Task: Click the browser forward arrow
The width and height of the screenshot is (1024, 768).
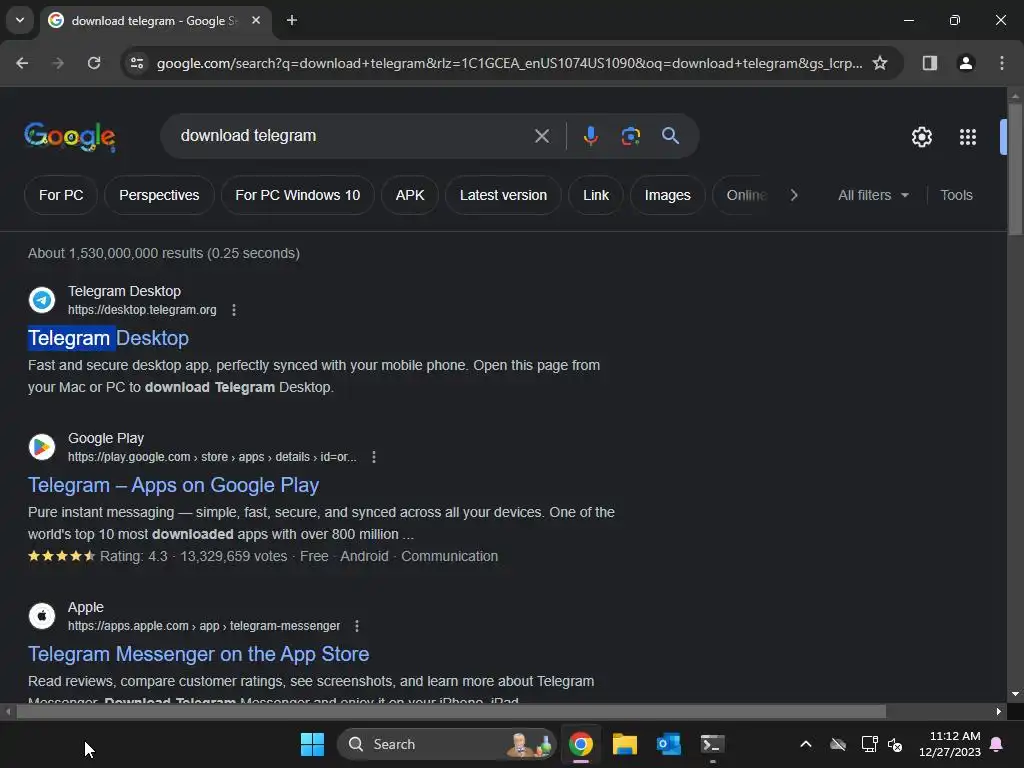Action: coord(58,63)
